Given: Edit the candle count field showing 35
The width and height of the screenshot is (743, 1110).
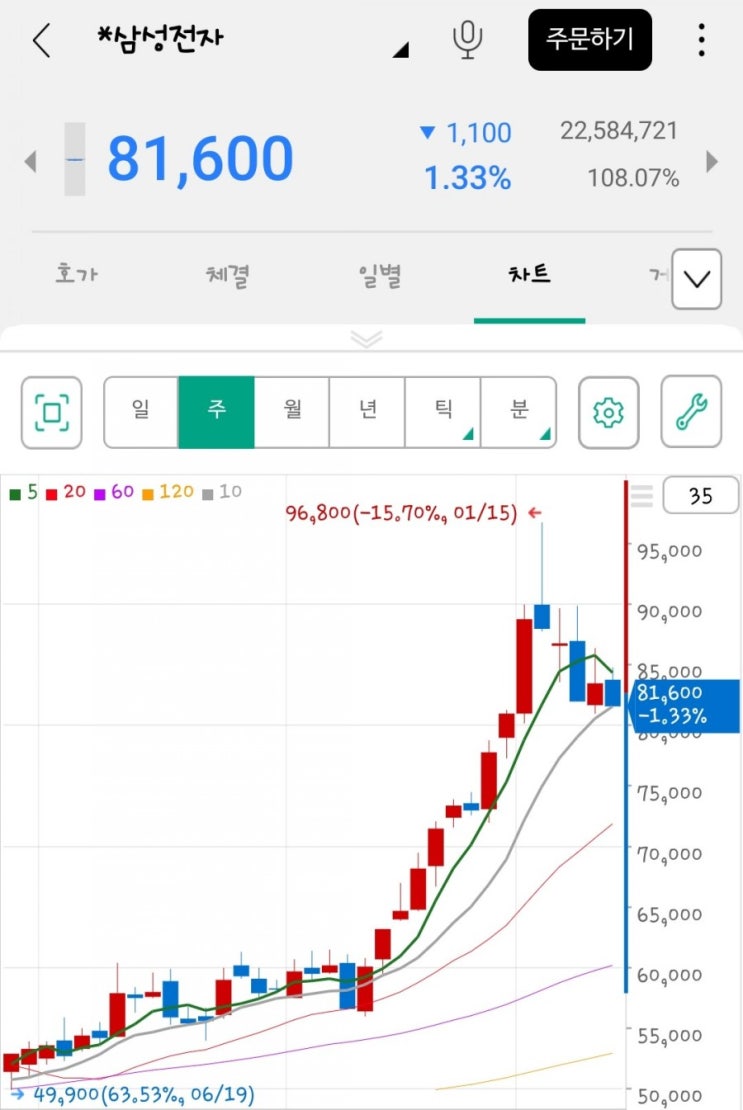Looking at the screenshot, I should 701,496.
